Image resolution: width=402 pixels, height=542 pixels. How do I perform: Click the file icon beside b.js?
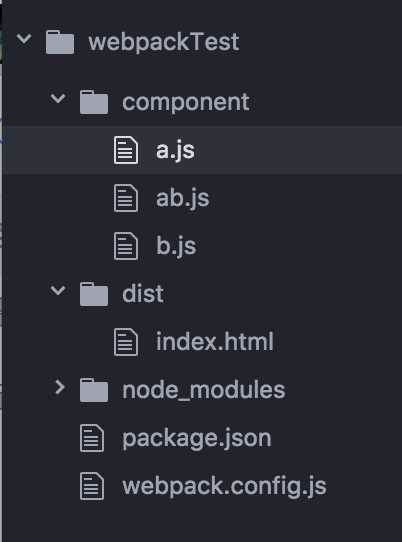pyautogui.click(x=126, y=246)
